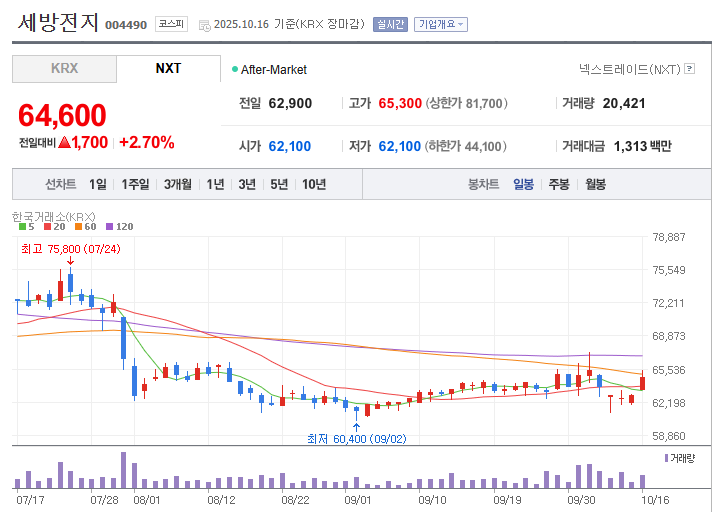Show the 월봉 monthly candle chart

click(x=595, y=184)
